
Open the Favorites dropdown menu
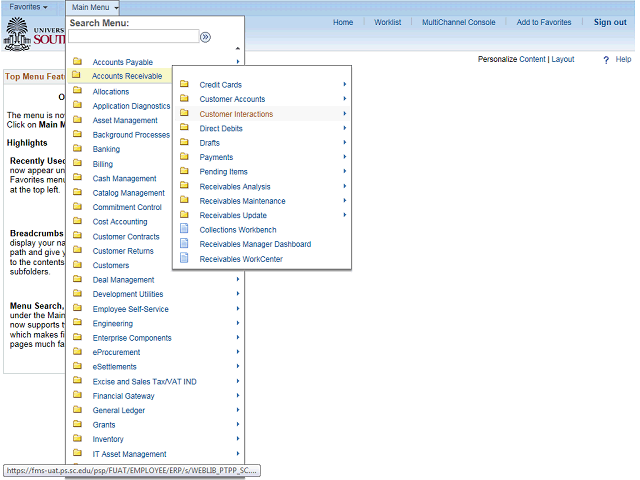[28, 7]
